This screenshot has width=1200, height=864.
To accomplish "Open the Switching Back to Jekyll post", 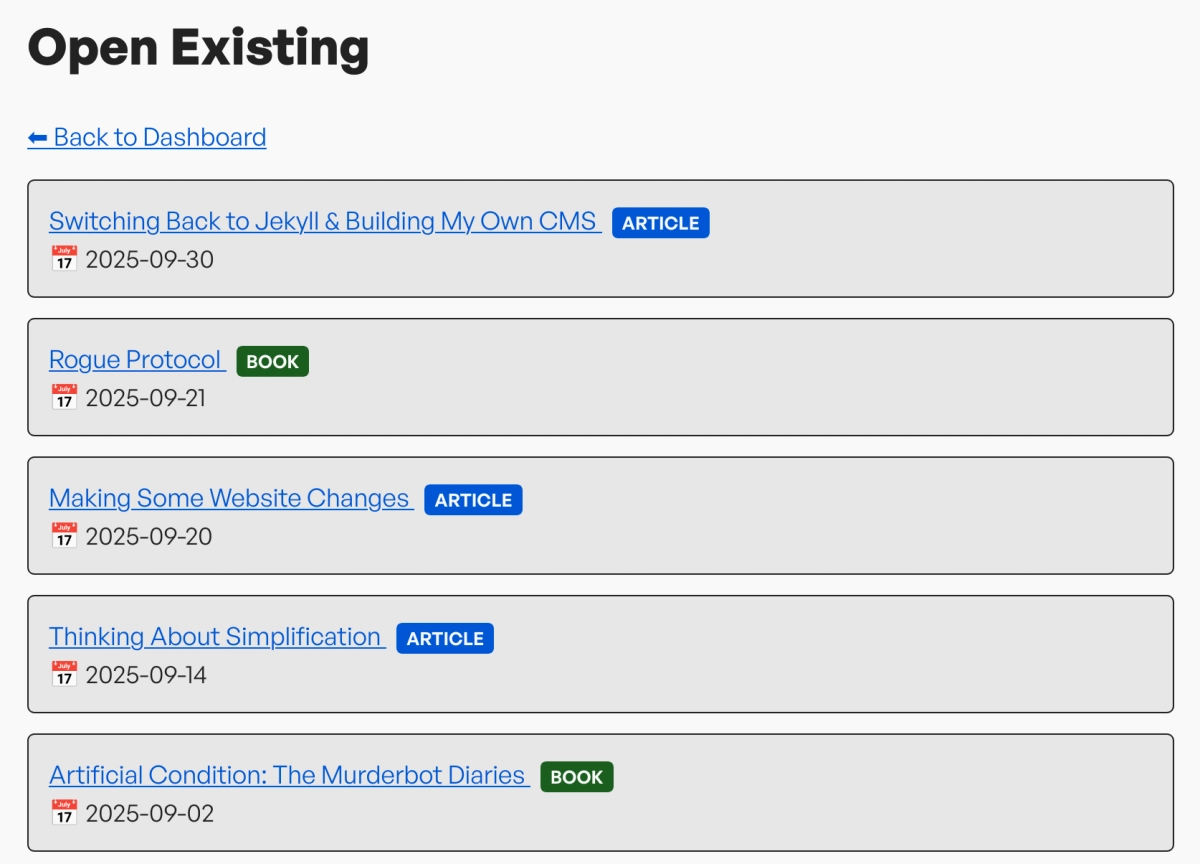I will click(x=323, y=221).
